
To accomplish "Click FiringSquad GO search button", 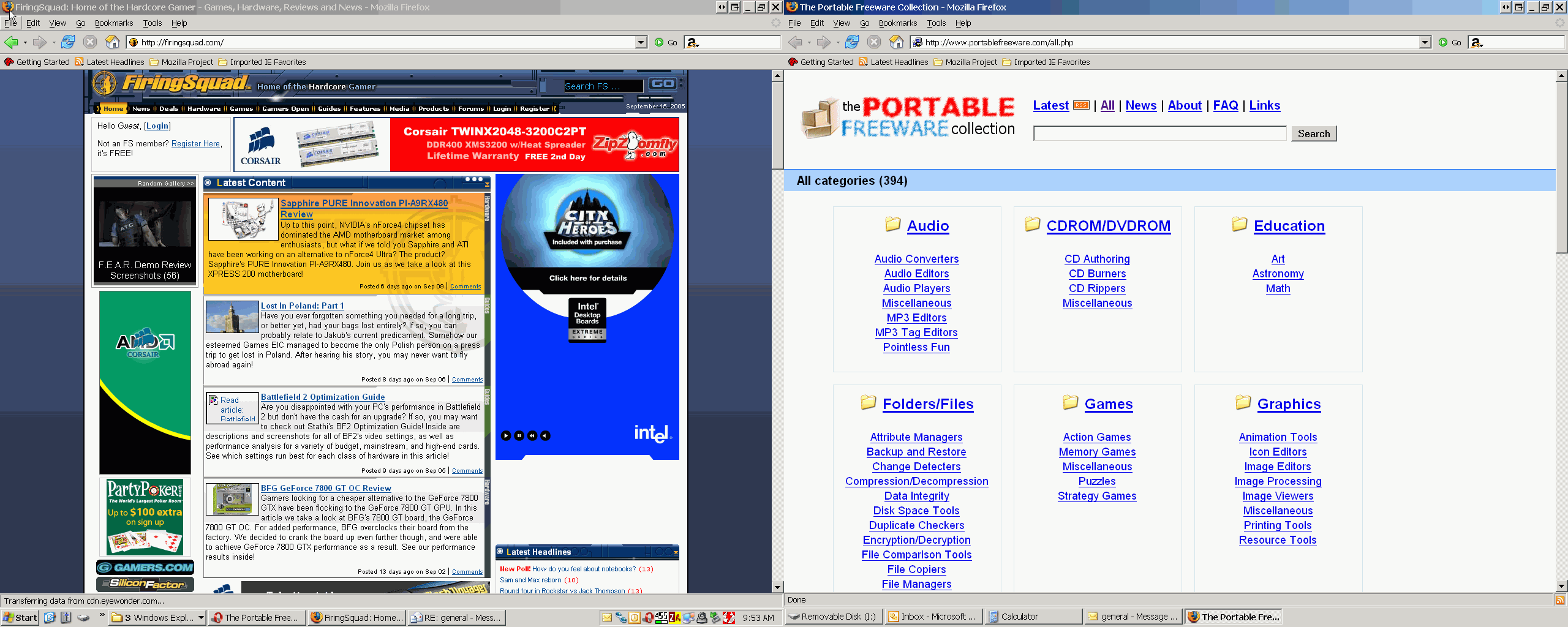I will pyautogui.click(x=663, y=84).
